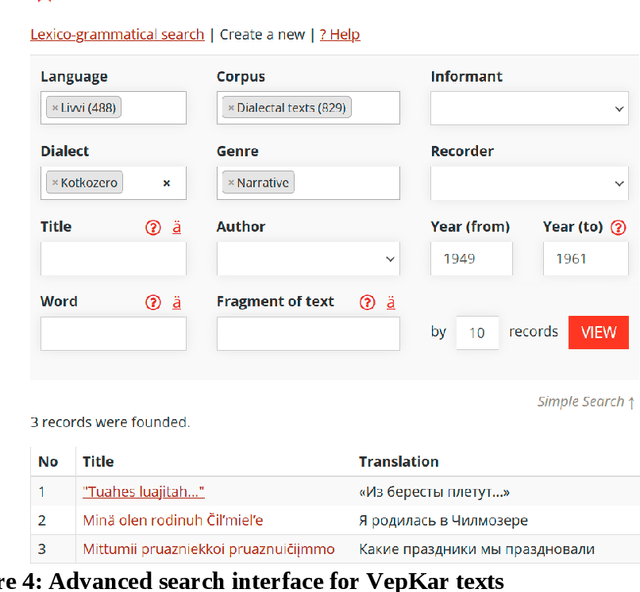Open the Lexico-grammatical search link

point(117,34)
